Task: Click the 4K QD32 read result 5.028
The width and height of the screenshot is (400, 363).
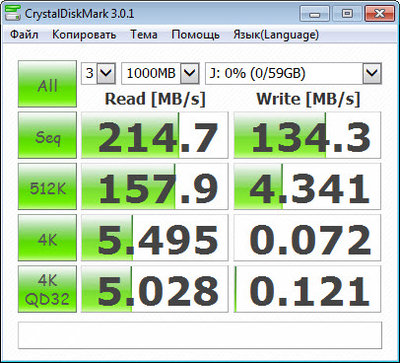Action: click(x=155, y=289)
